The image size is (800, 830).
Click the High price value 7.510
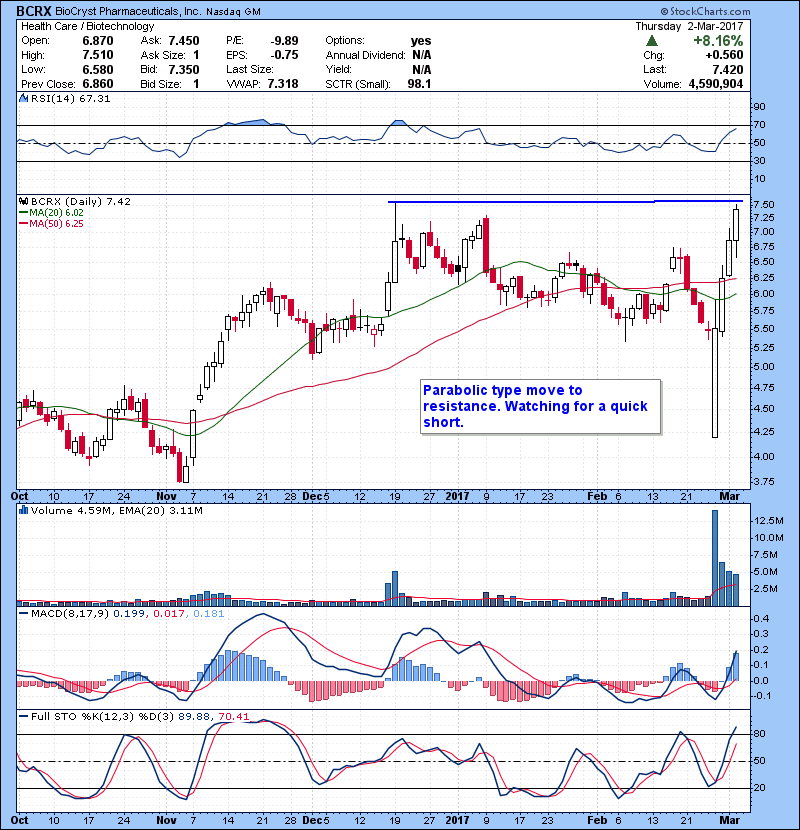[x=98, y=55]
